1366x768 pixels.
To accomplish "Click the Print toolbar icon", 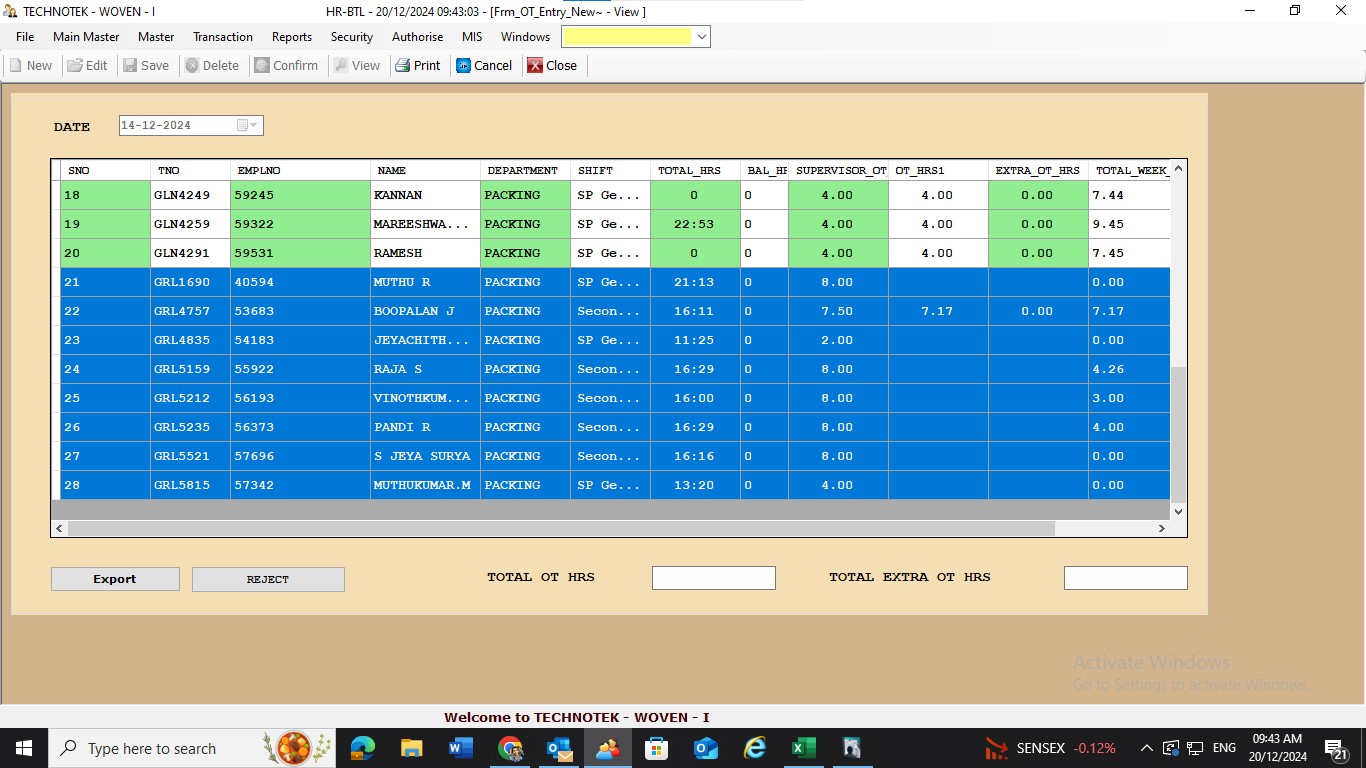I will [x=403, y=66].
